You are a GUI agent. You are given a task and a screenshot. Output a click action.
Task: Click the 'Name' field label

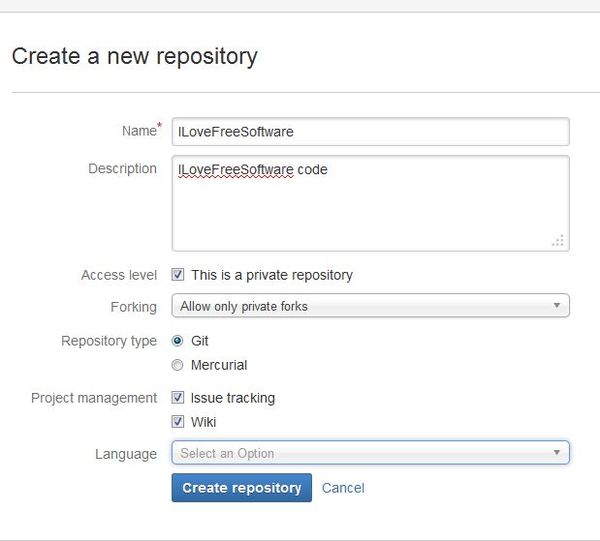[x=138, y=130]
